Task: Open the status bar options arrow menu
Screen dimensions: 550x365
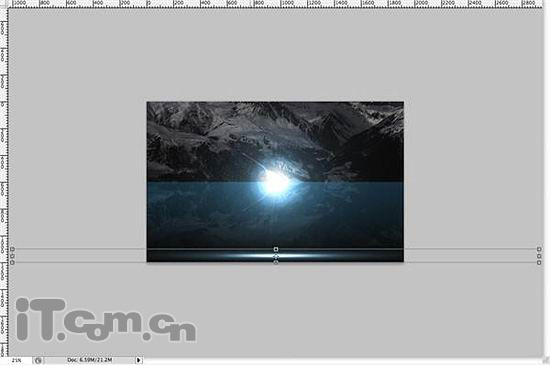Action: click(x=139, y=360)
